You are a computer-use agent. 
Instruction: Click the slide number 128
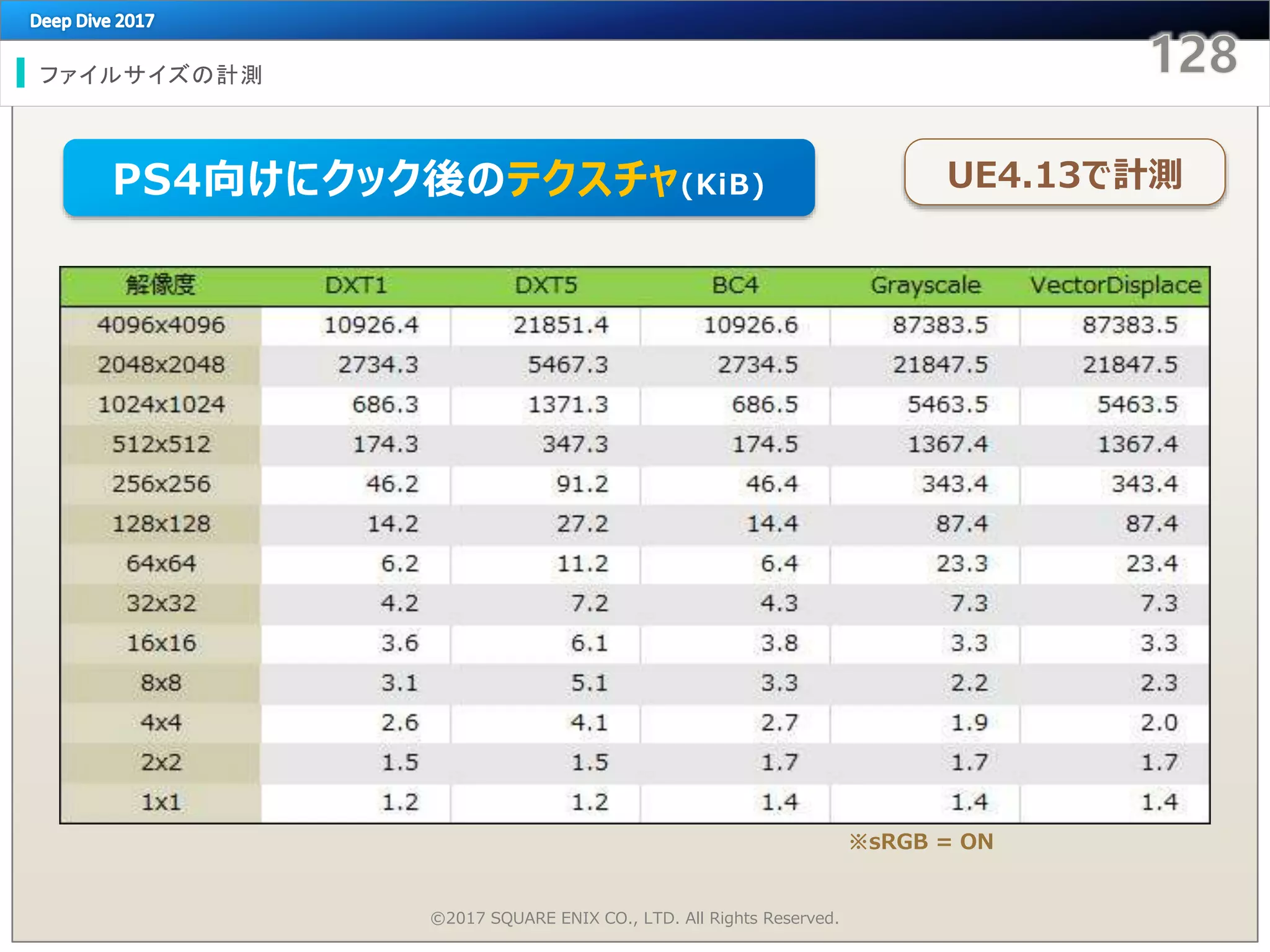(1193, 55)
